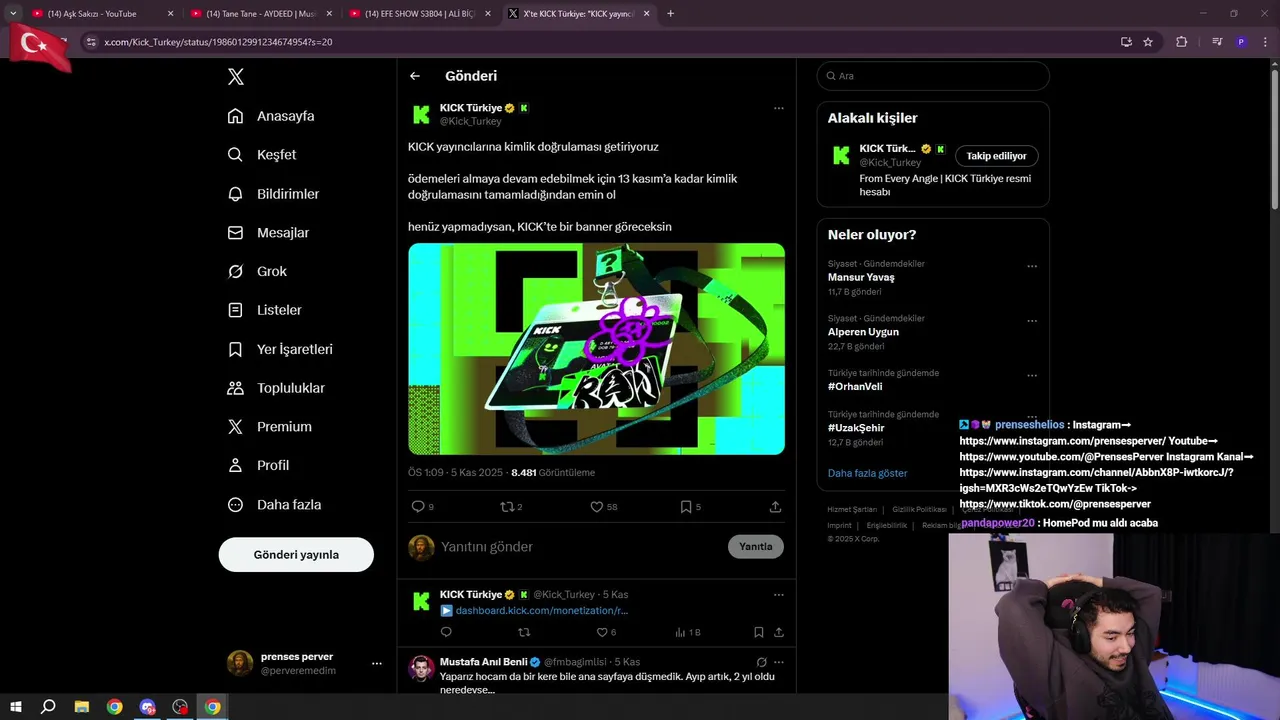Open options for #OrhanVeli trend
This screenshot has height=720, width=1280.
[x=1032, y=376]
